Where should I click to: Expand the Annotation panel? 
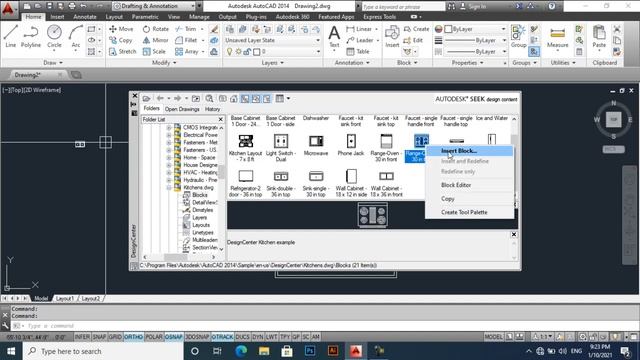point(352,63)
